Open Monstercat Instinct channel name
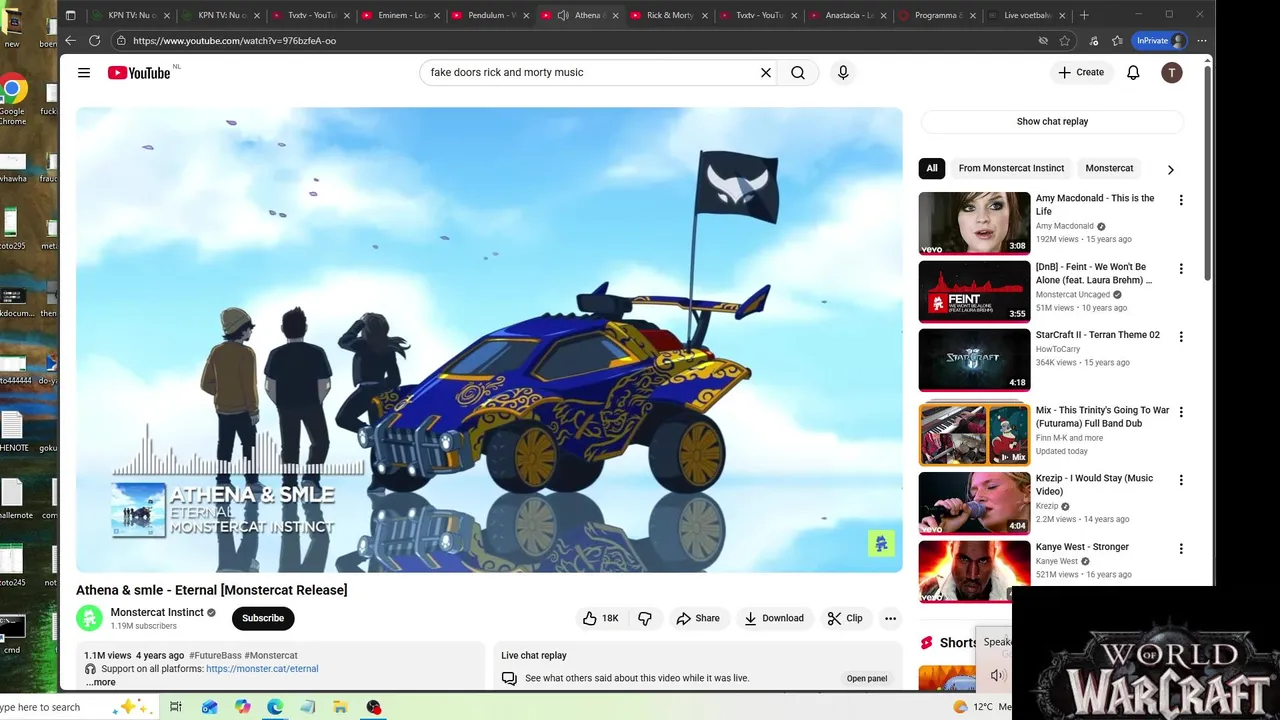Viewport: 1280px width, 720px height. [x=157, y=612]
